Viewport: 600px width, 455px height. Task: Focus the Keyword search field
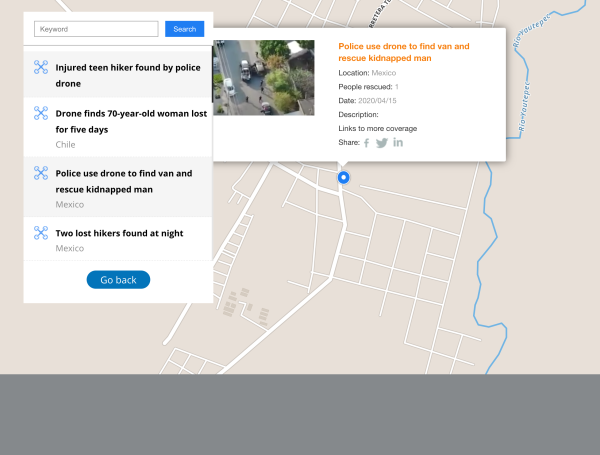pyautogui.click(x=96, y=29)
